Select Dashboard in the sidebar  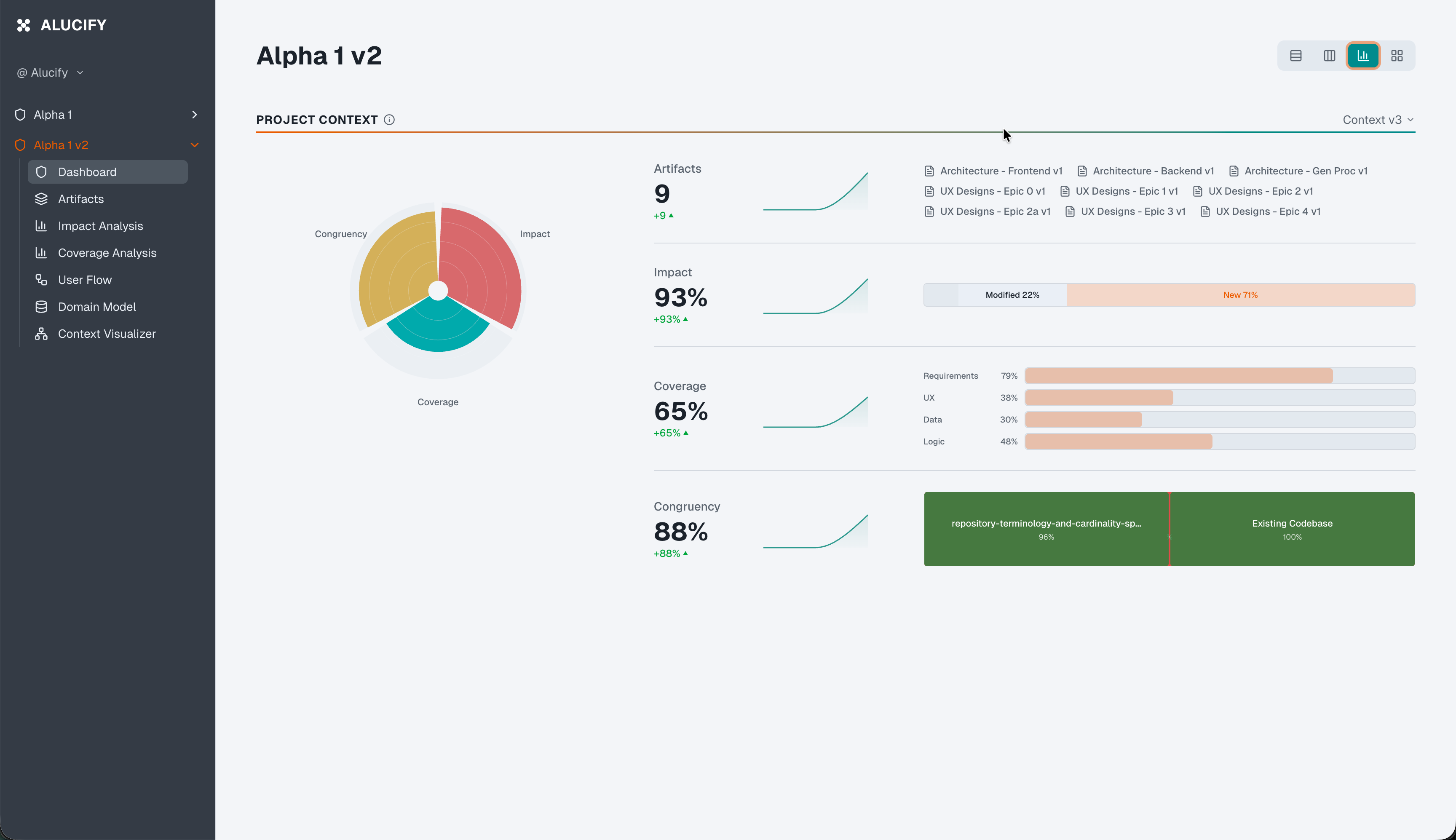pyautogui.click(x=87, y=171)
